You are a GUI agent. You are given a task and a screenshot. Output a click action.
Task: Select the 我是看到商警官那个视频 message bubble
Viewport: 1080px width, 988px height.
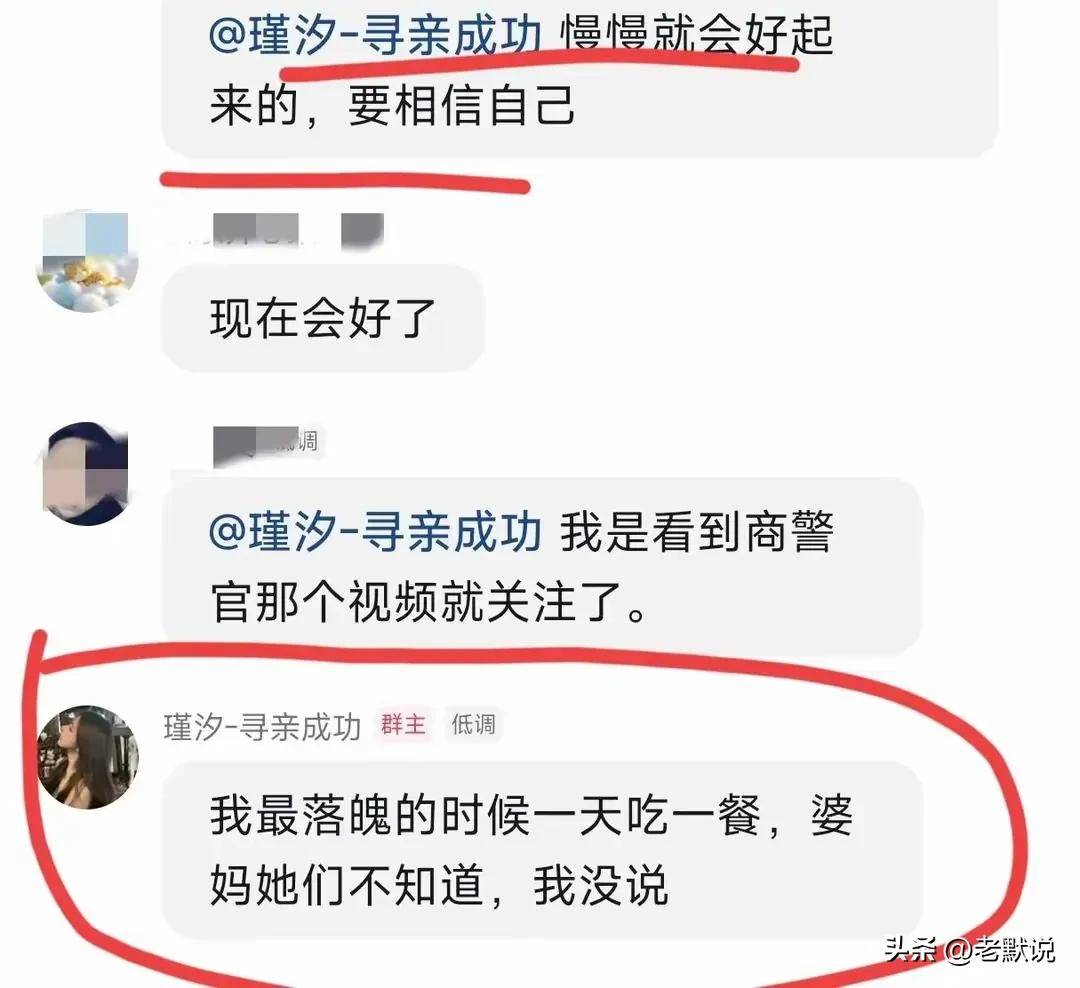pos(542,566)
